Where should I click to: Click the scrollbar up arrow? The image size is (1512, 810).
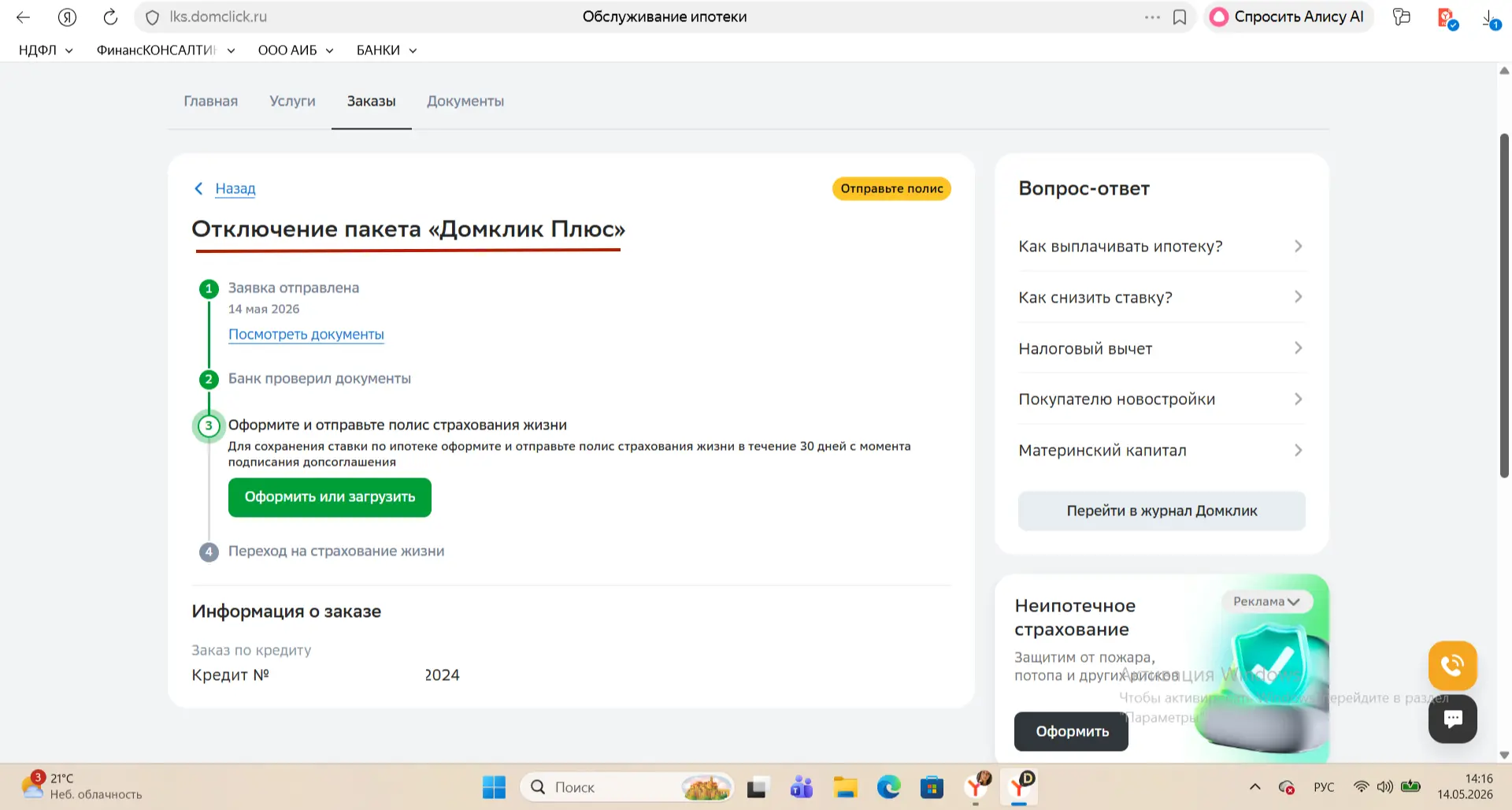coord(1504,71)
